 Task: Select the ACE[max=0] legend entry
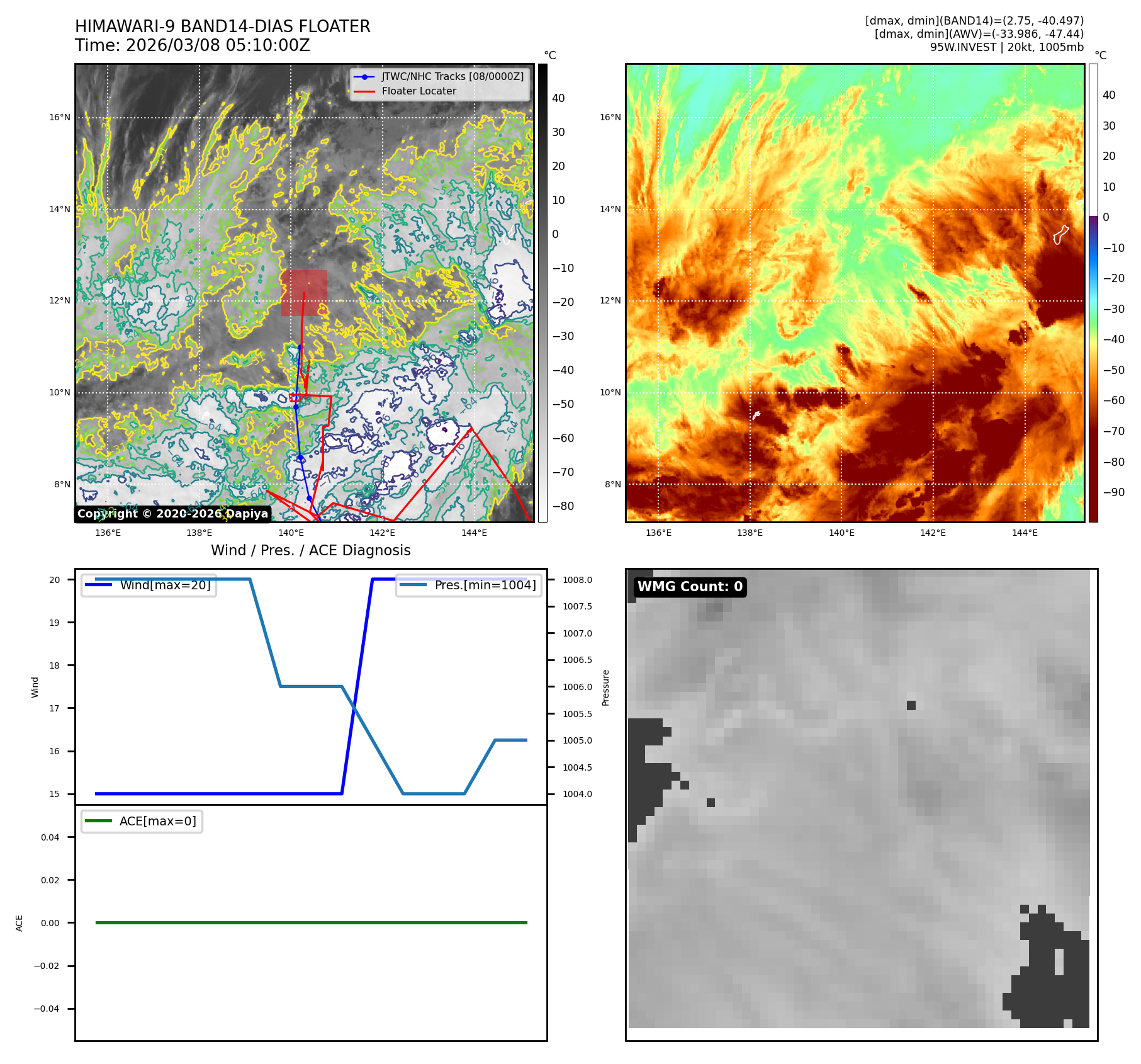coord(142,821)
